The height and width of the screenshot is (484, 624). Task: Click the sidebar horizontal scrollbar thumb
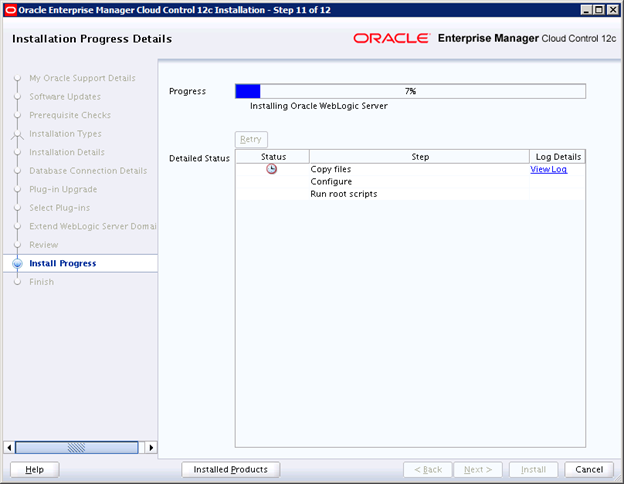(x=77, y=447)
